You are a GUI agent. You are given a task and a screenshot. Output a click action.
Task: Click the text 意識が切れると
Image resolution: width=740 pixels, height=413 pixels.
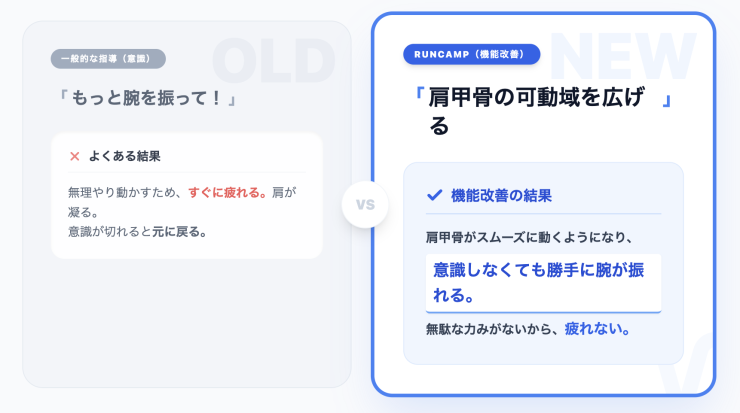(x=110, y=232)
